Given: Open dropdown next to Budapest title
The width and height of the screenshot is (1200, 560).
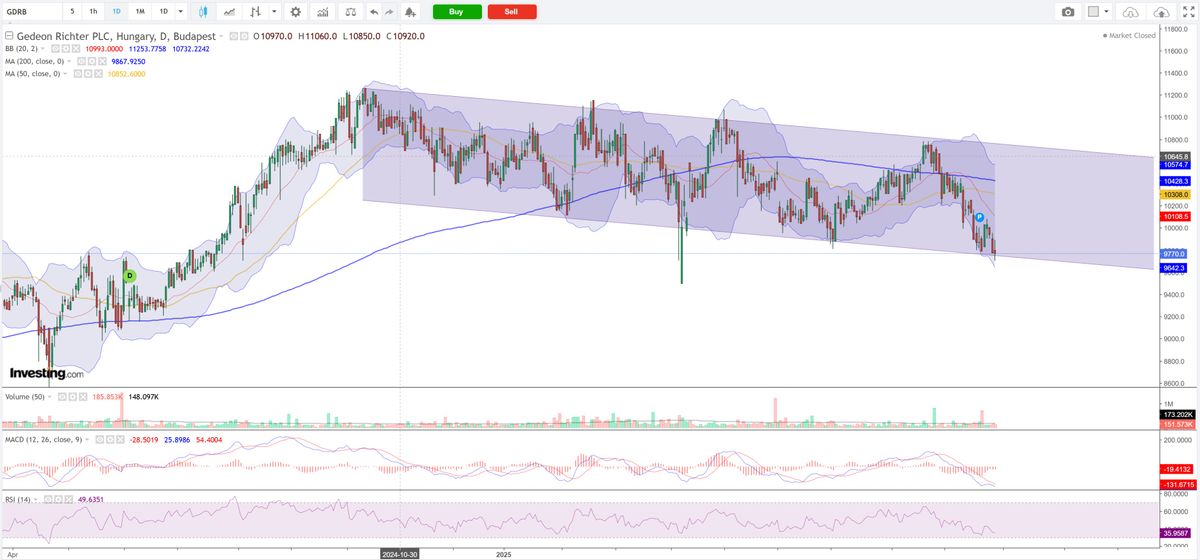Looking at the screenshot, I should (x=221, y=36).
